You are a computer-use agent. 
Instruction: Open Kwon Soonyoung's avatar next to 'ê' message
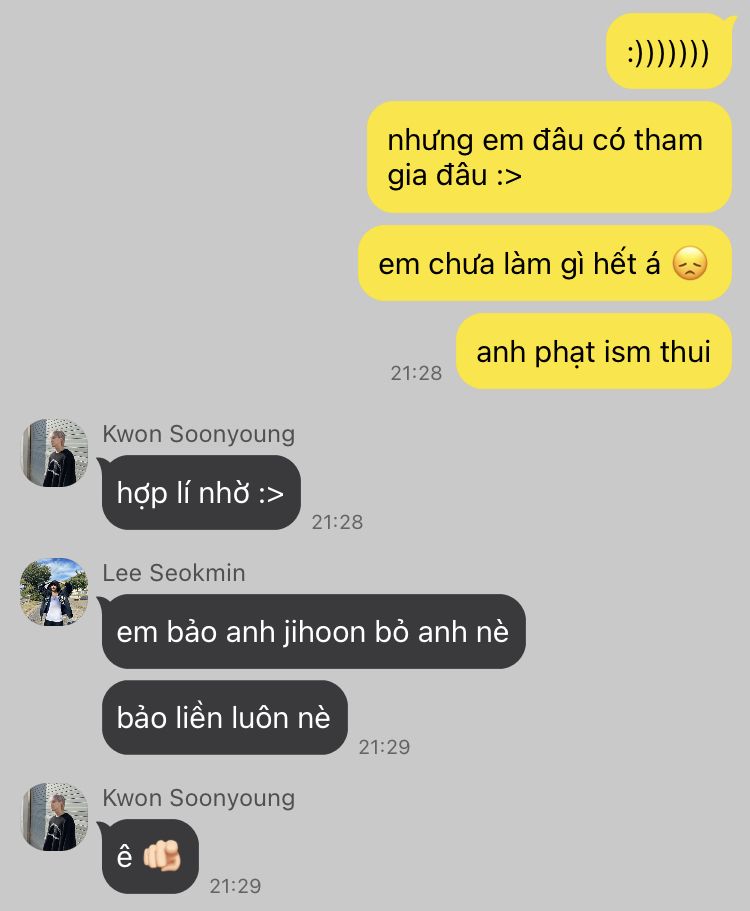(55, 817)
